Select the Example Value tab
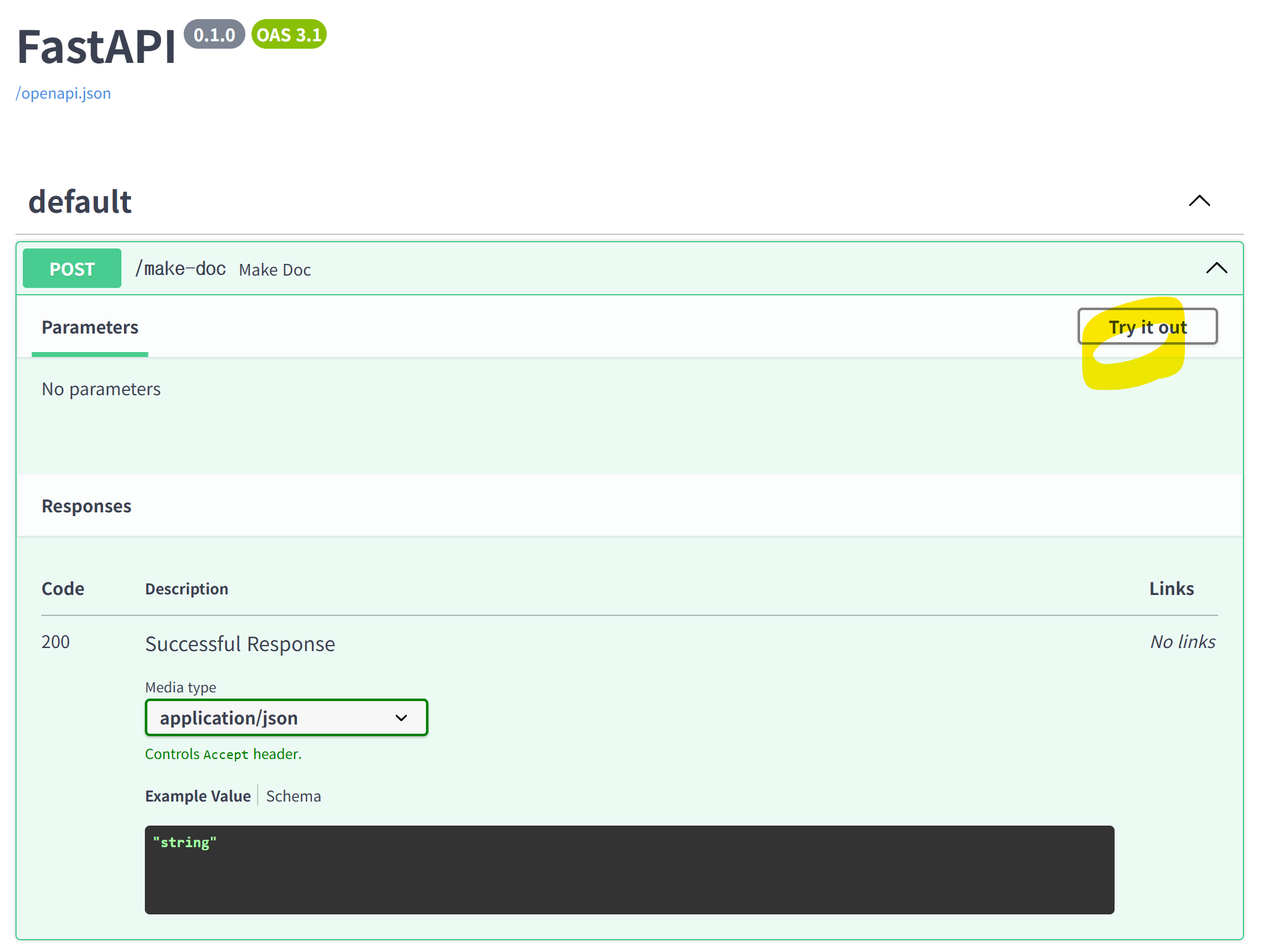 click(198, 796)
